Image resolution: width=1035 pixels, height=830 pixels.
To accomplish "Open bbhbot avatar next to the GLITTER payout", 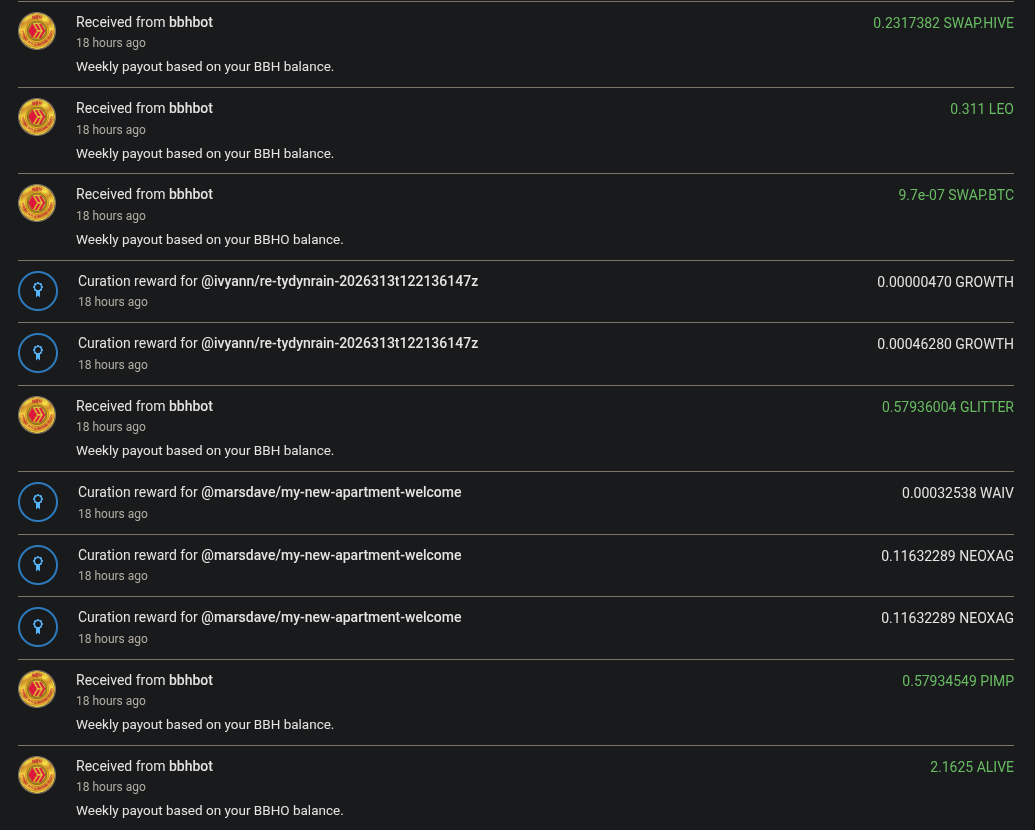I will pos(37,415).
